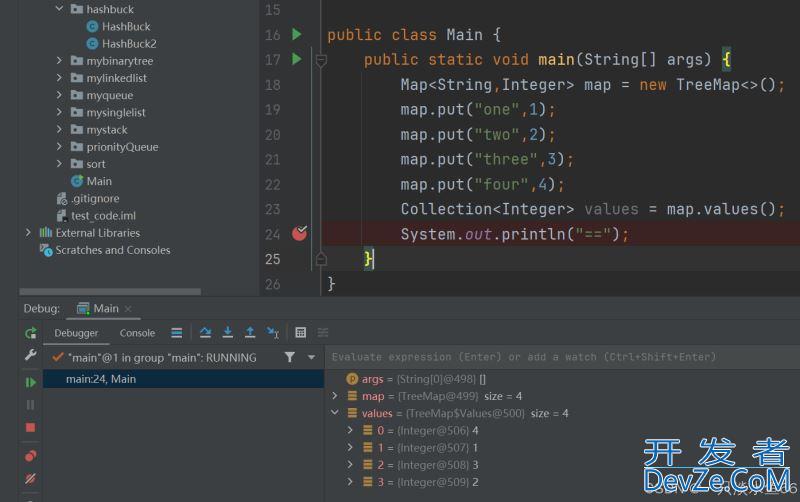Collapse the hashbuck folder
This screenshot has height=502, width=800.
(59, 9)
